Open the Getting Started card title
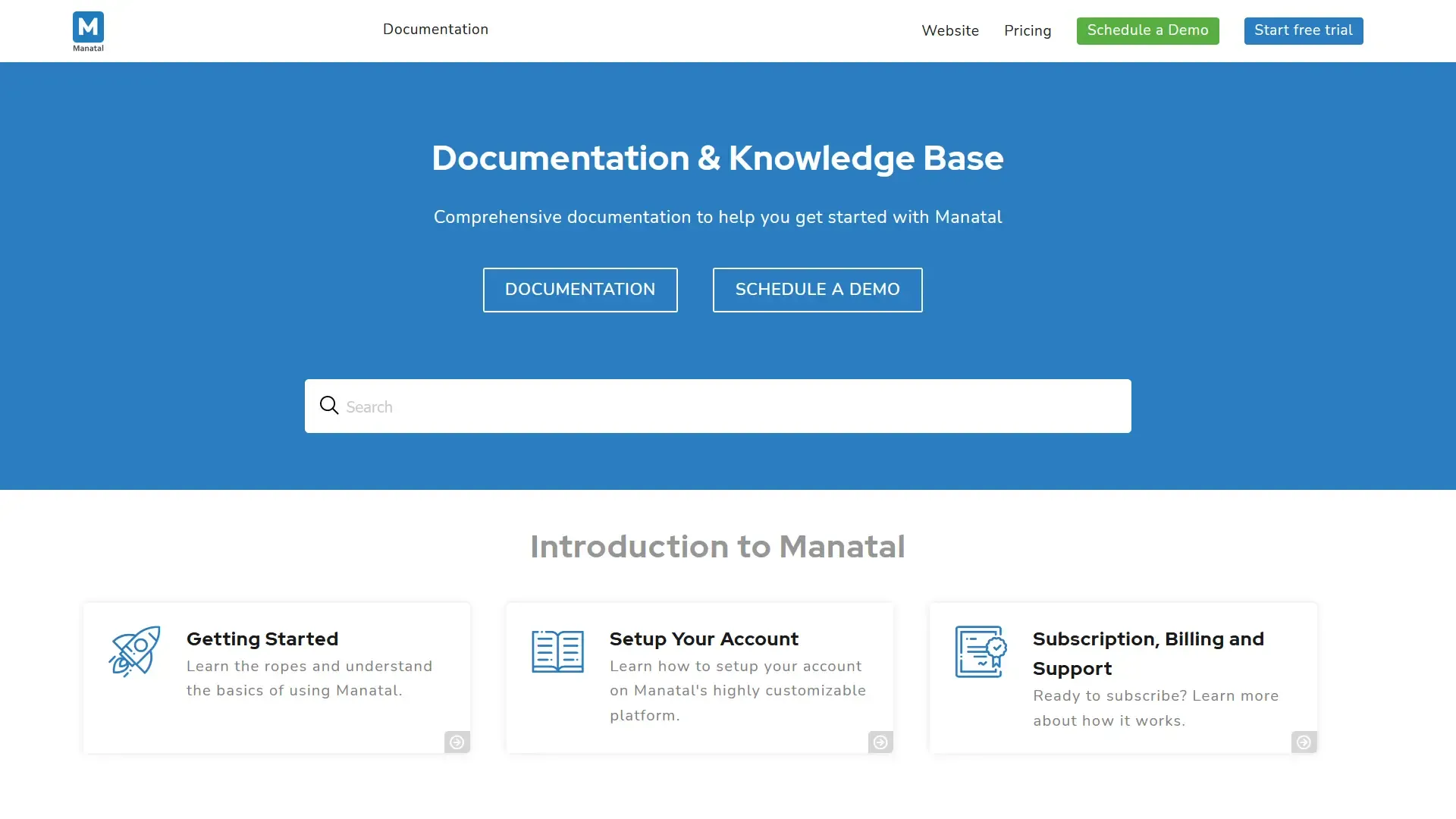Screen dimensions: 1456x819 [262, 639]
